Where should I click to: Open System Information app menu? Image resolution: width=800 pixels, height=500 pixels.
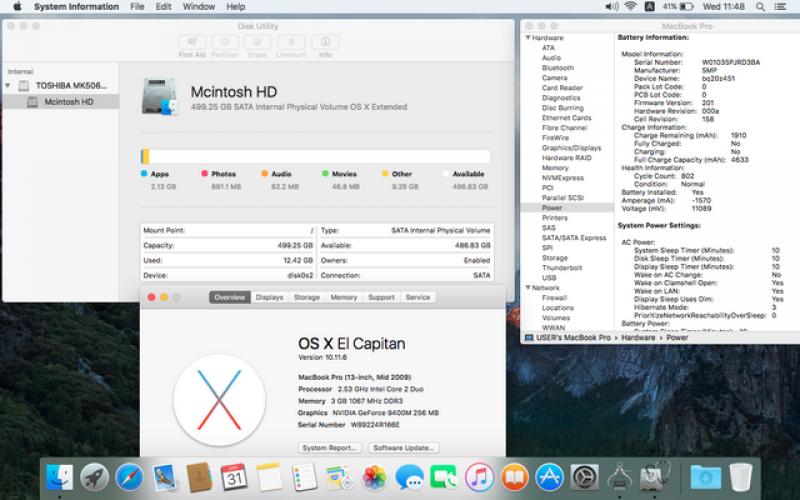click(77, 7)
